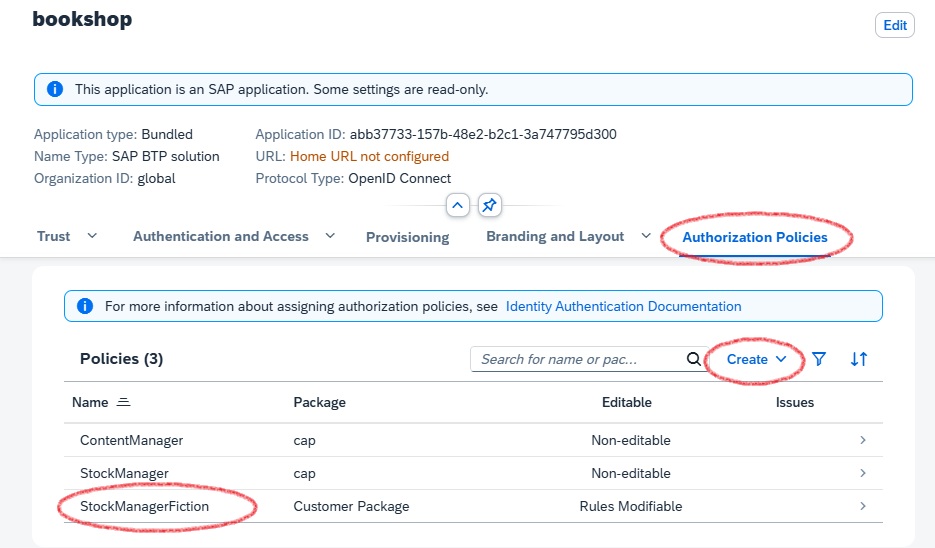The height and width of the screenshot is (548, 935).
Task: Click the SAP BTP solution name type value
Action: point(166,156)
